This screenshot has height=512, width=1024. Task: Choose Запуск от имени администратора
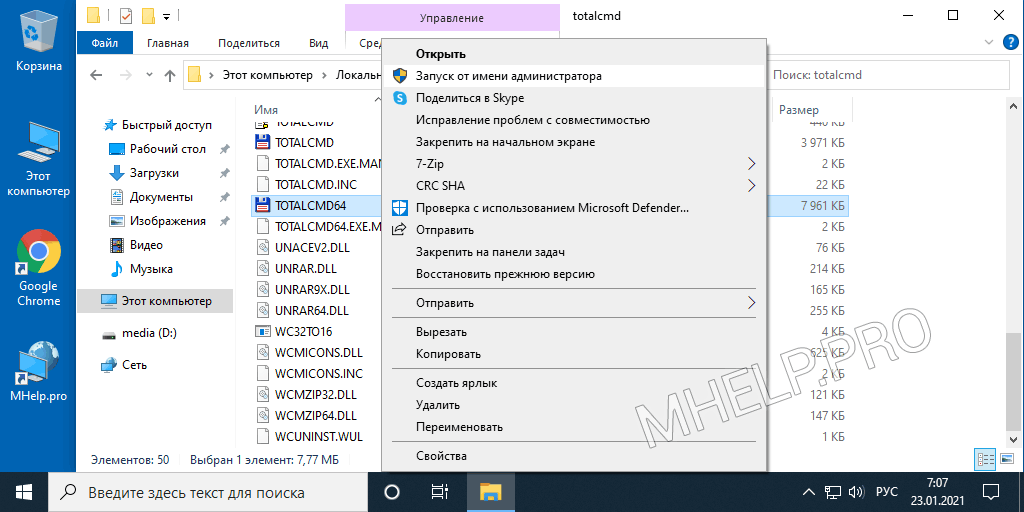[x=573, y=76]
